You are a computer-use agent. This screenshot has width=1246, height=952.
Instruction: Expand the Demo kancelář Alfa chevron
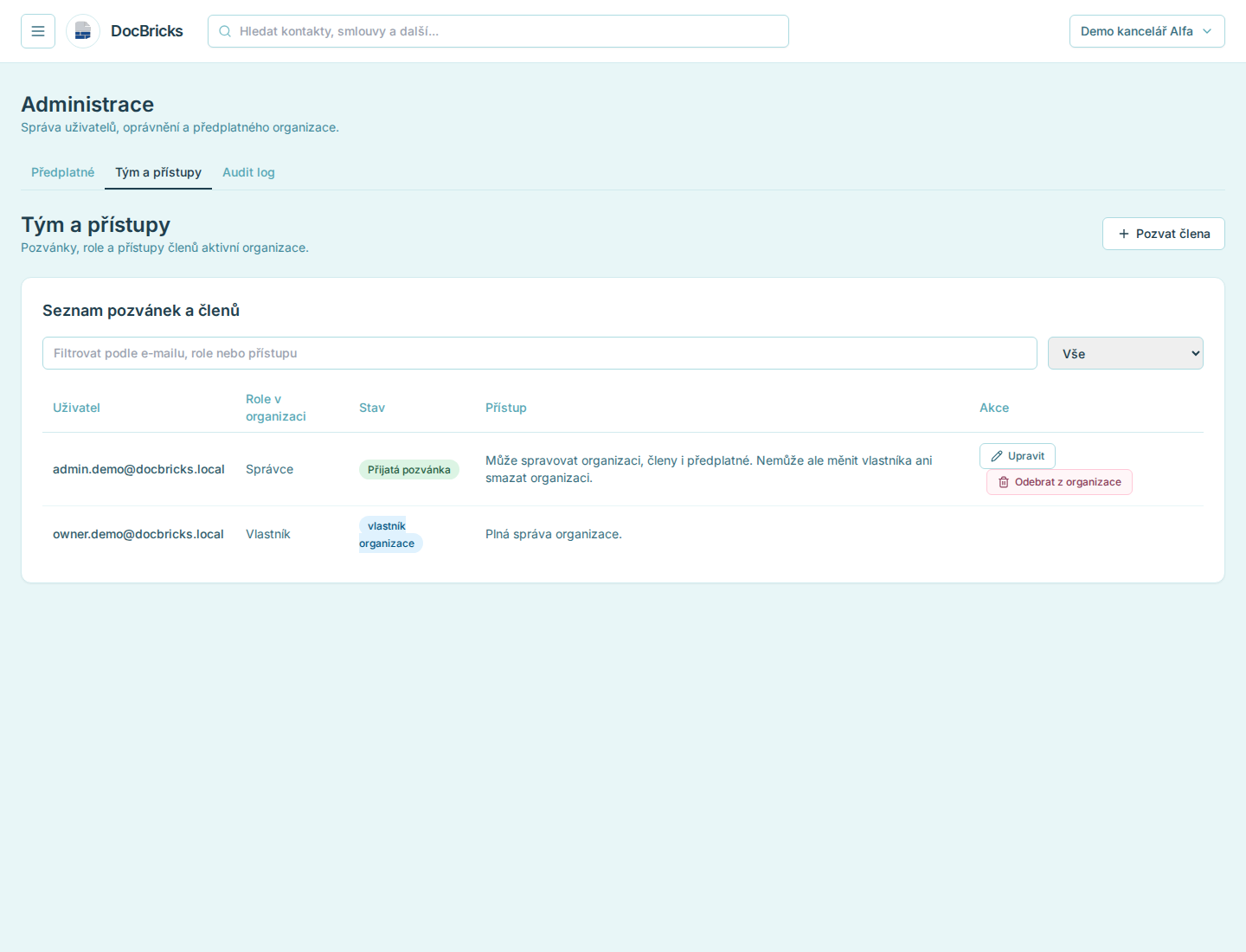pos(1207,31)
